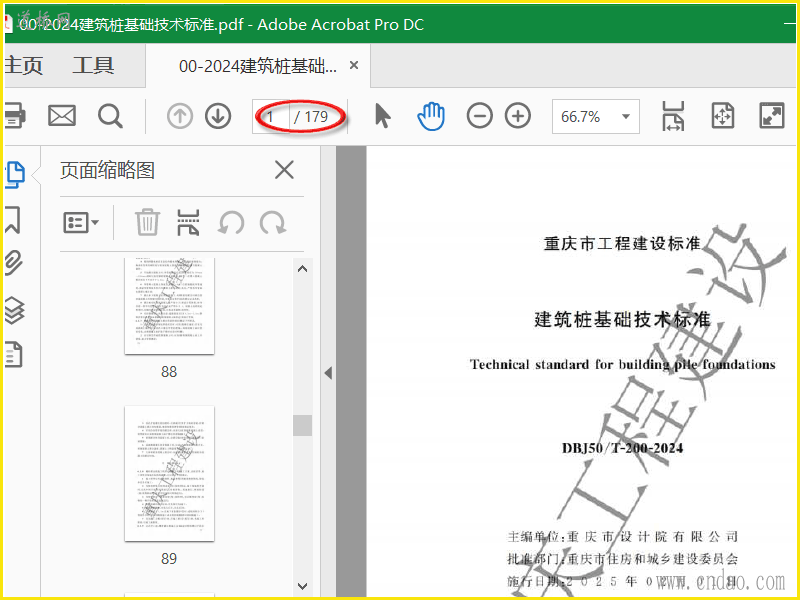Open the Bookmarks panel icon
Viewport: 800px width, 600px height.
click(x=13, y=219)
